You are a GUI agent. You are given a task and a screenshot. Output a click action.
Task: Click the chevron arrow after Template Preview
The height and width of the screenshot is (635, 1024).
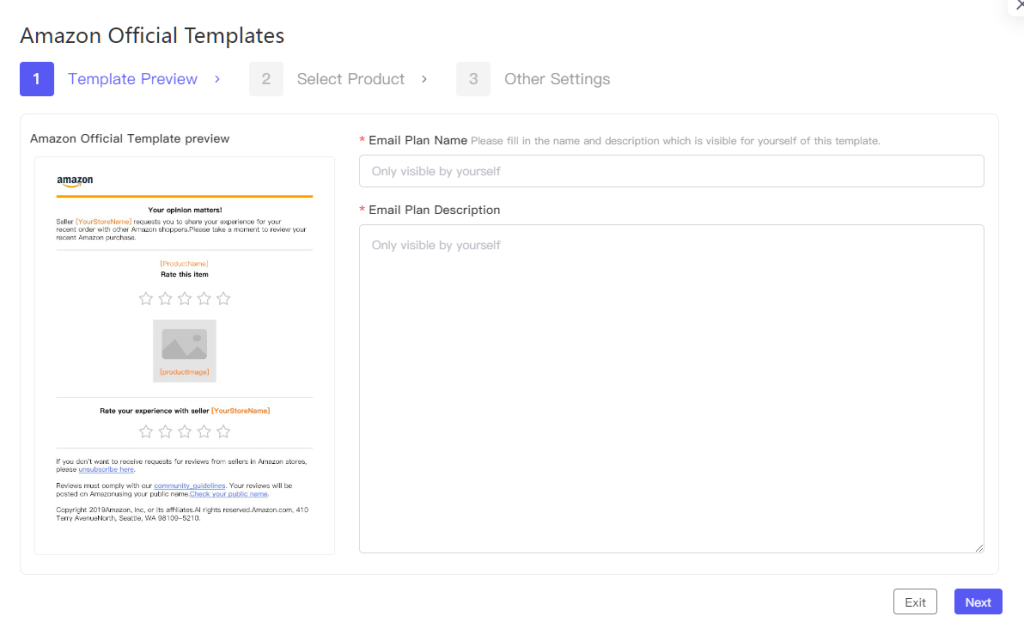point(218,79)
